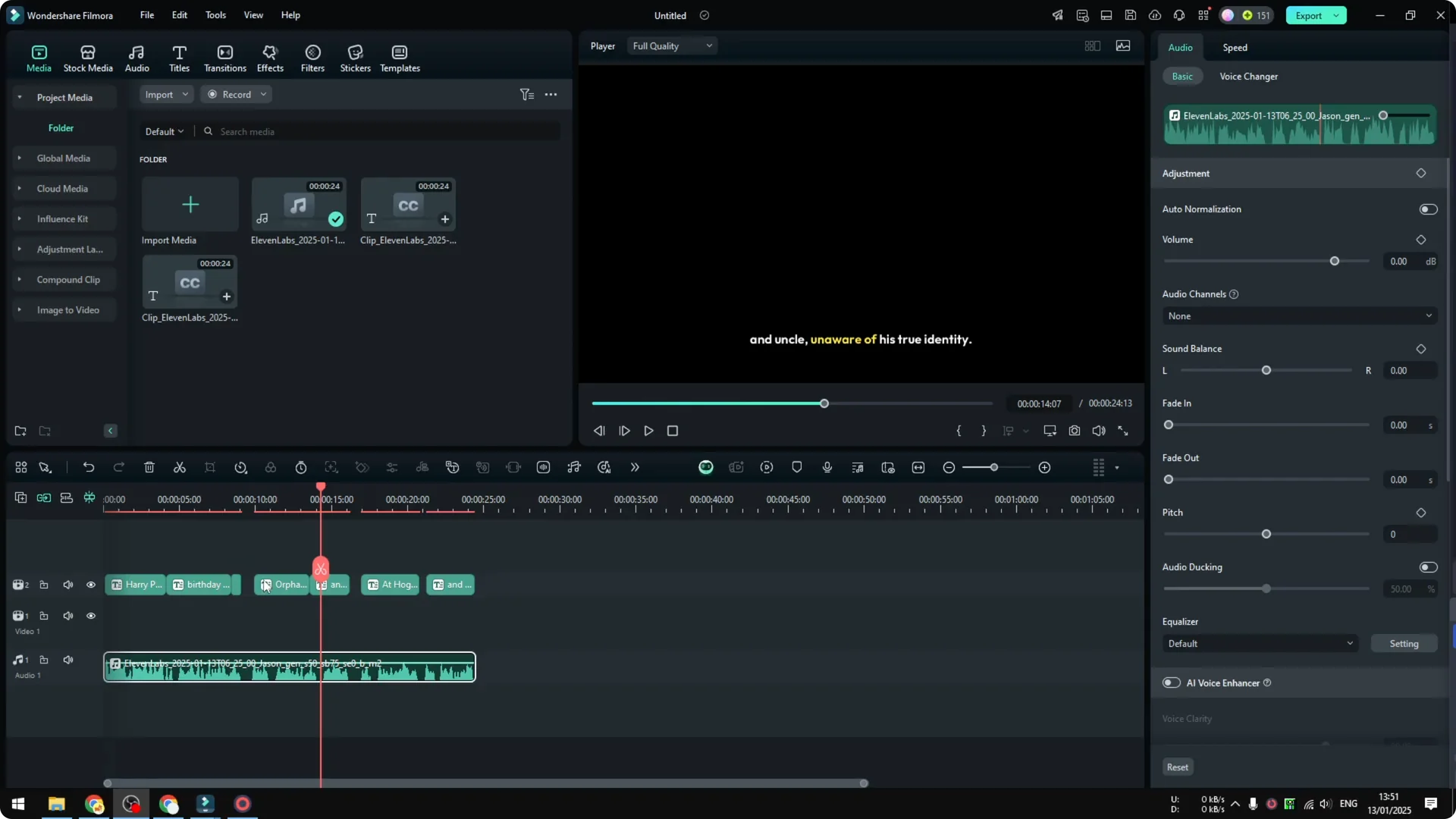Open the Record dropdown
Screen dimensions: 1456x819
click(237, 95)
